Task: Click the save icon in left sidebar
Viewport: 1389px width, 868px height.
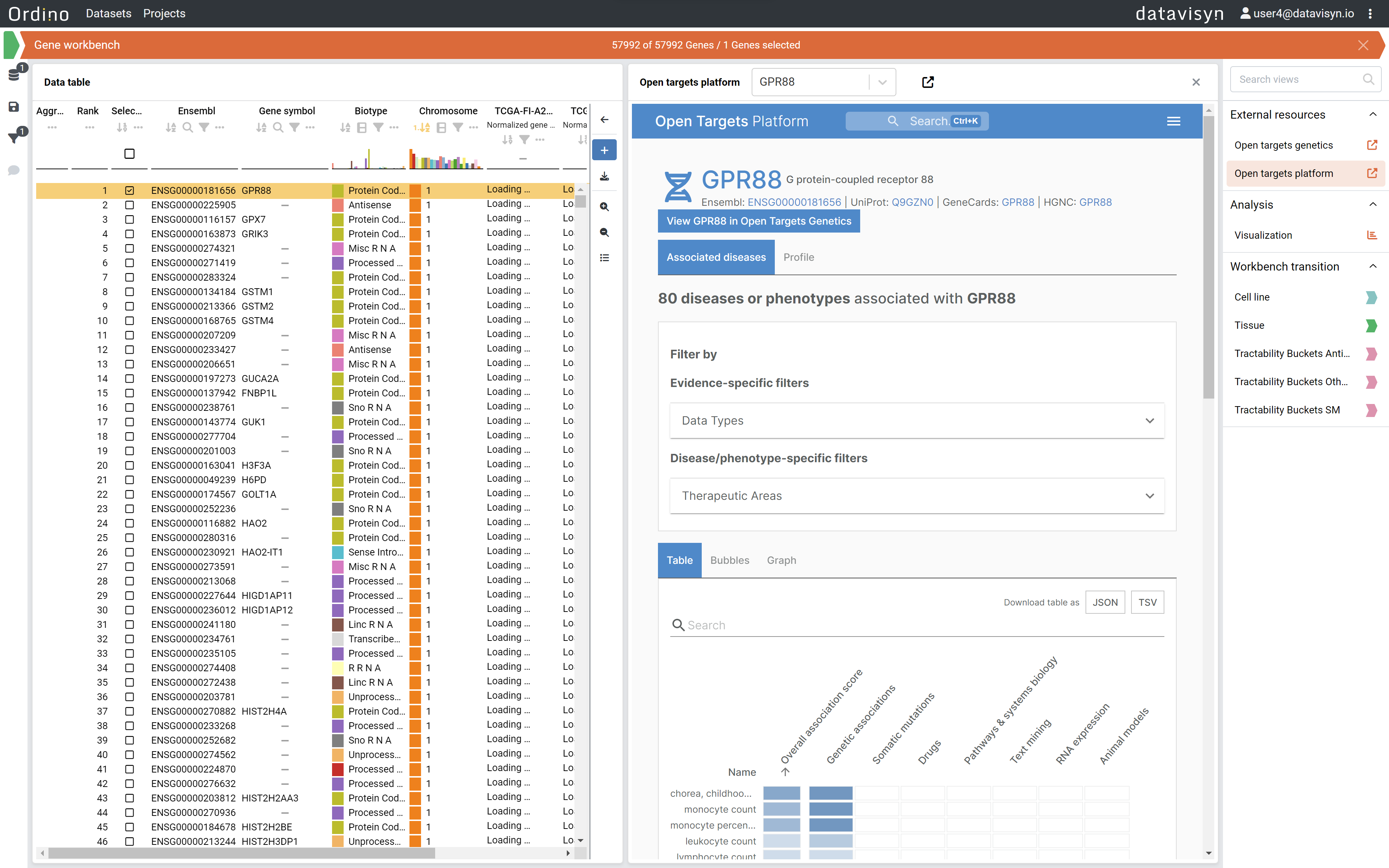Action: [x=14, y=107]
